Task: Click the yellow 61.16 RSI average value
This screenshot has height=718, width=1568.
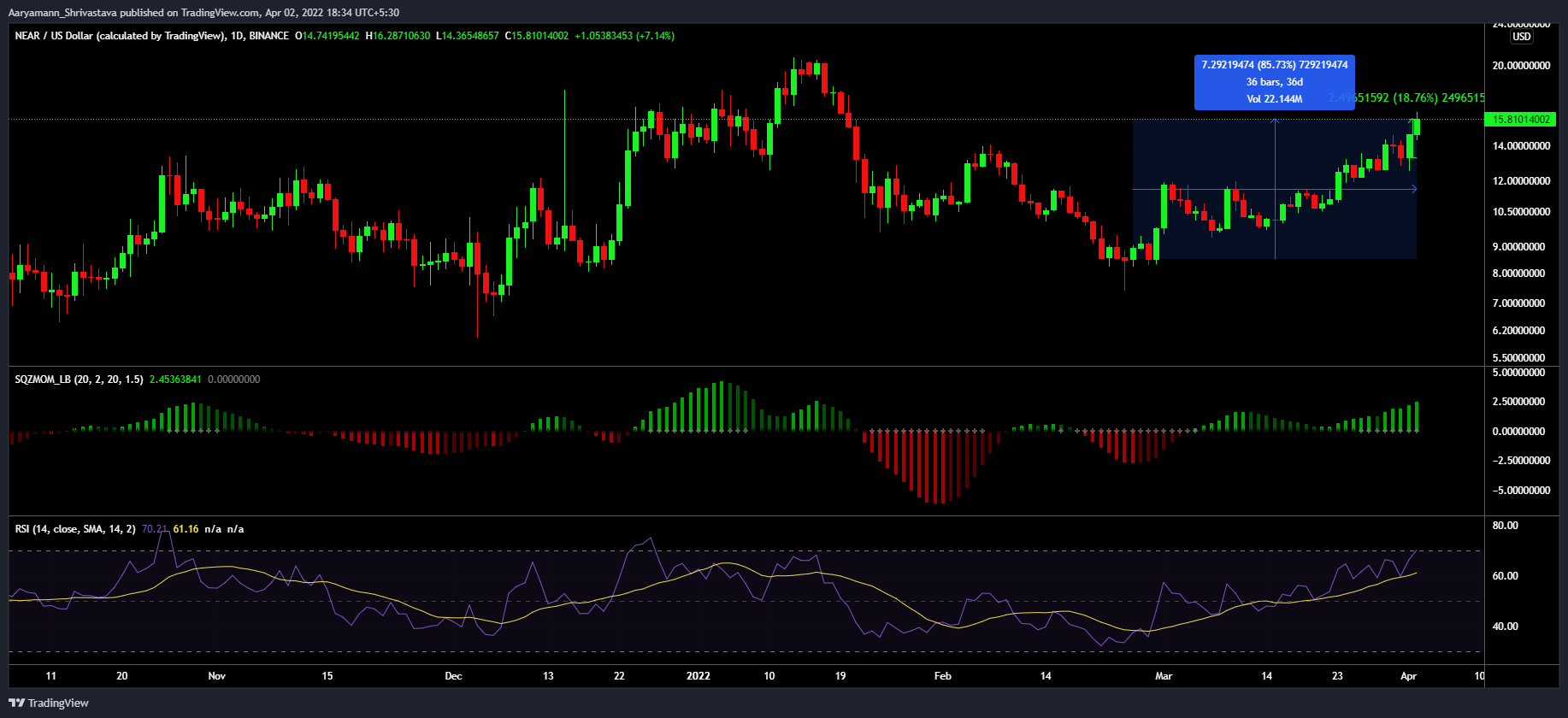Action: 186,529
